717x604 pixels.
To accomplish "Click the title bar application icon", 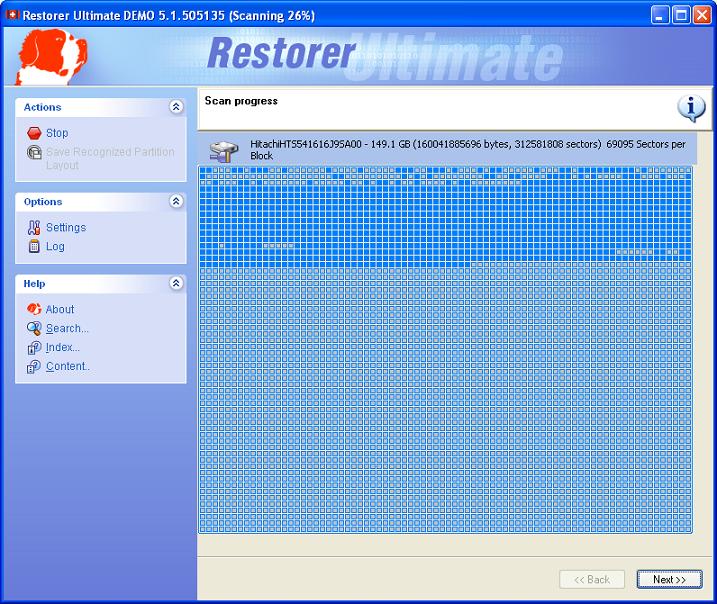I will pos(12,15).
